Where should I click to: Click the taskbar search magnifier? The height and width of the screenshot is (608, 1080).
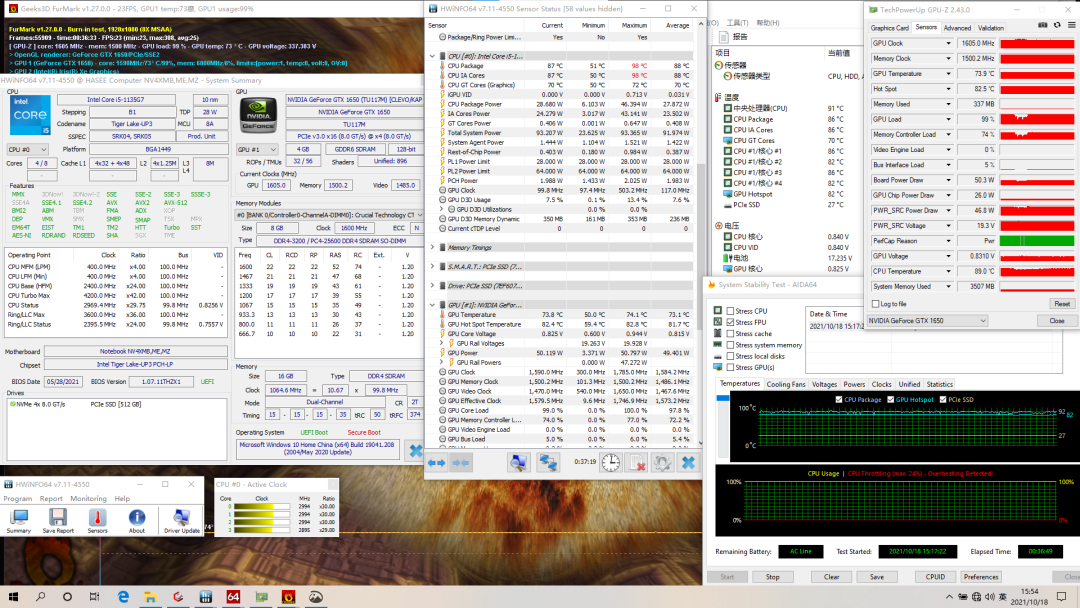(41, 596)
